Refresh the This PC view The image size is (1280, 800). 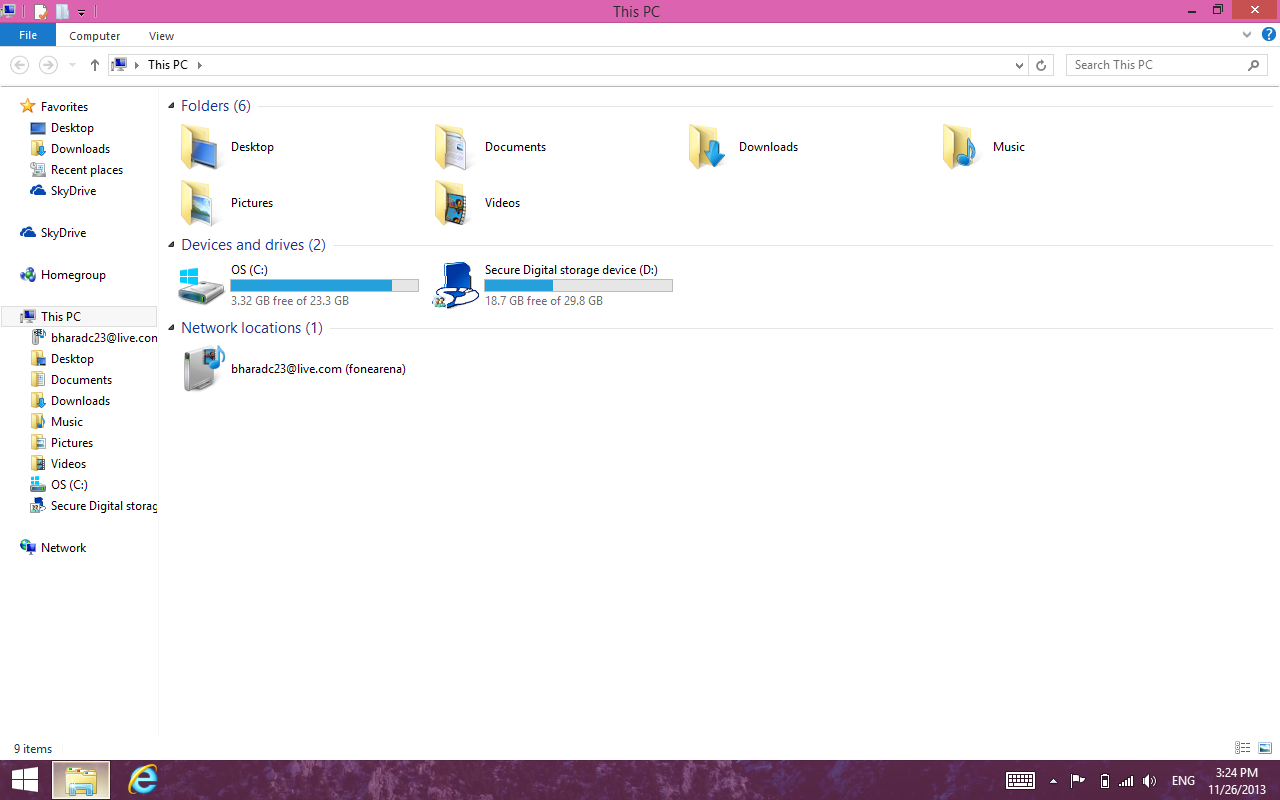(x=1041, y=65)
